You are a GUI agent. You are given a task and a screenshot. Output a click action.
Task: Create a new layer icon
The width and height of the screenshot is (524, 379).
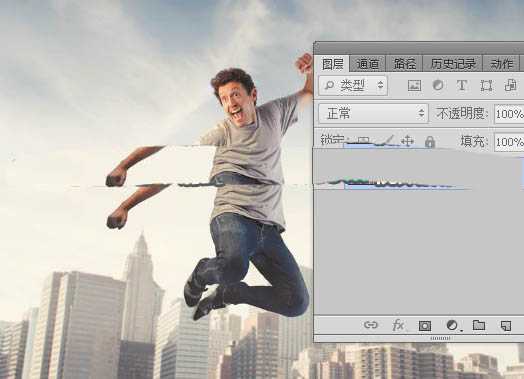point(506,326)
